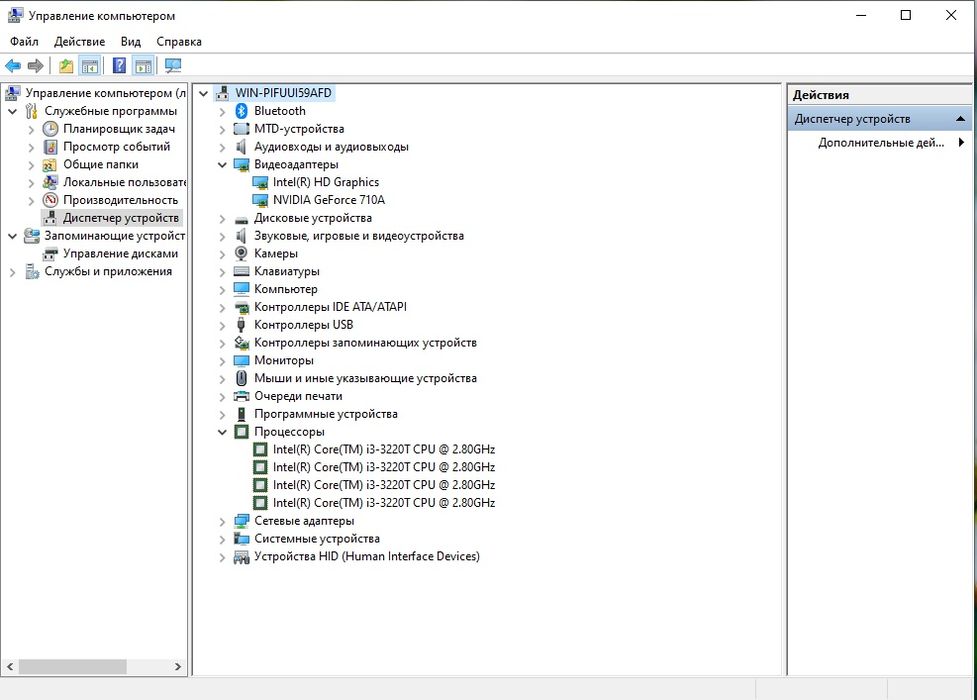Viewport: 977px width, 700px height.
Task: Expand the Контроллеры IDE ATA/ATAPI category
Action: click(x=222, y=308)
